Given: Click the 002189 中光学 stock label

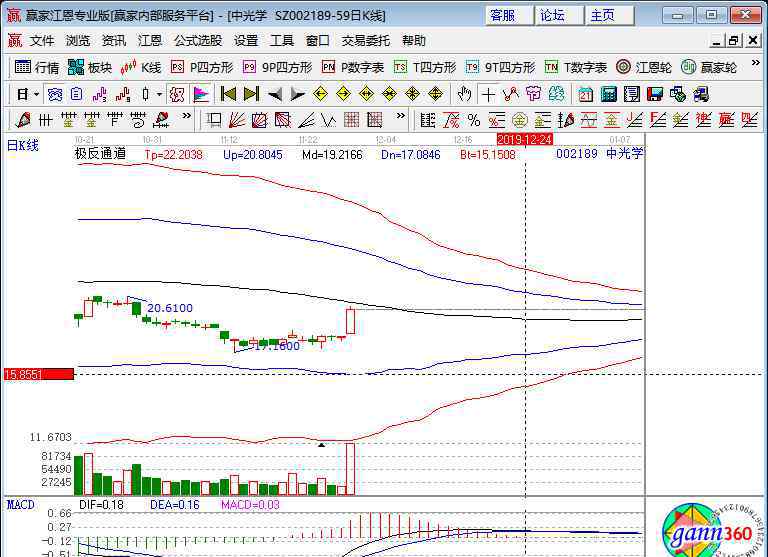Looking at the screenshot, I should (600, 153).
